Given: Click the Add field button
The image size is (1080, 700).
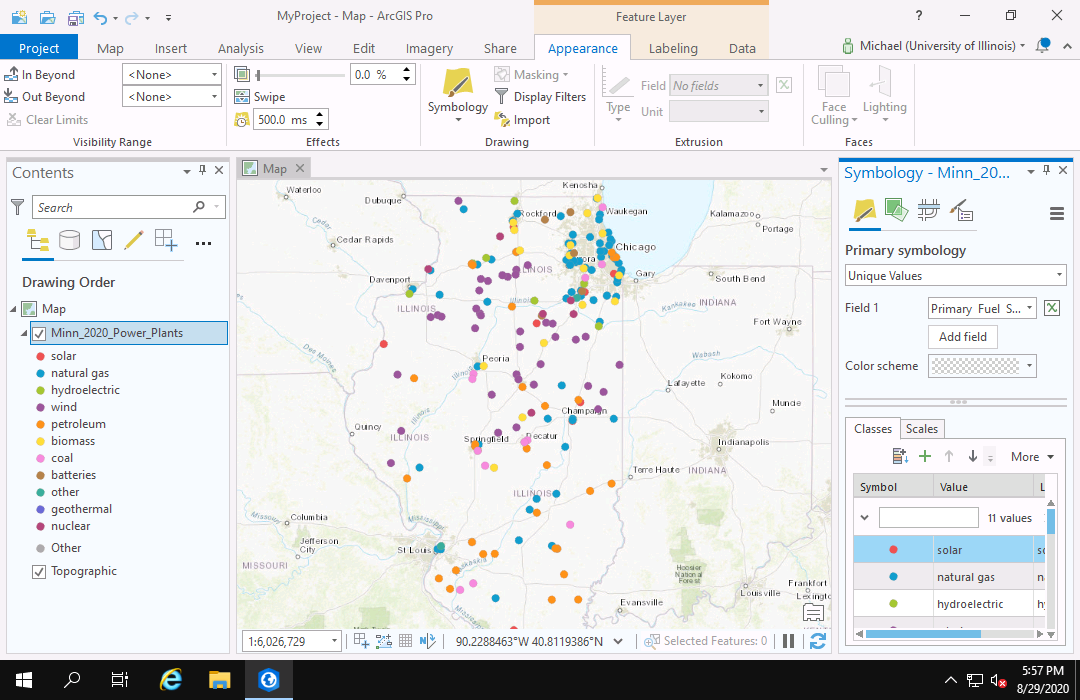Looking at the screenshot, I should click(962, 337).
